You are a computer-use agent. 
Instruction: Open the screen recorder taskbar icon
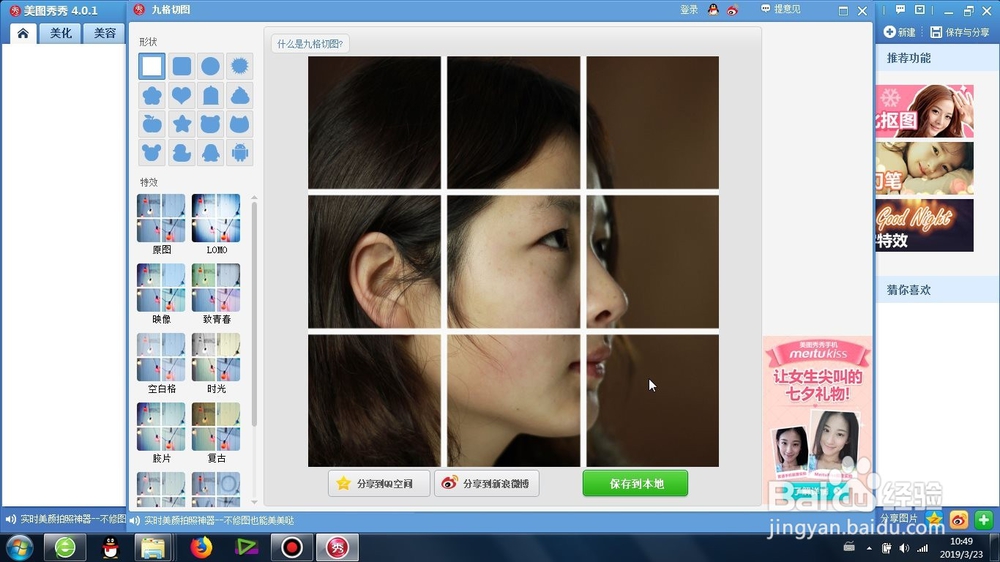tap(291, 547)
